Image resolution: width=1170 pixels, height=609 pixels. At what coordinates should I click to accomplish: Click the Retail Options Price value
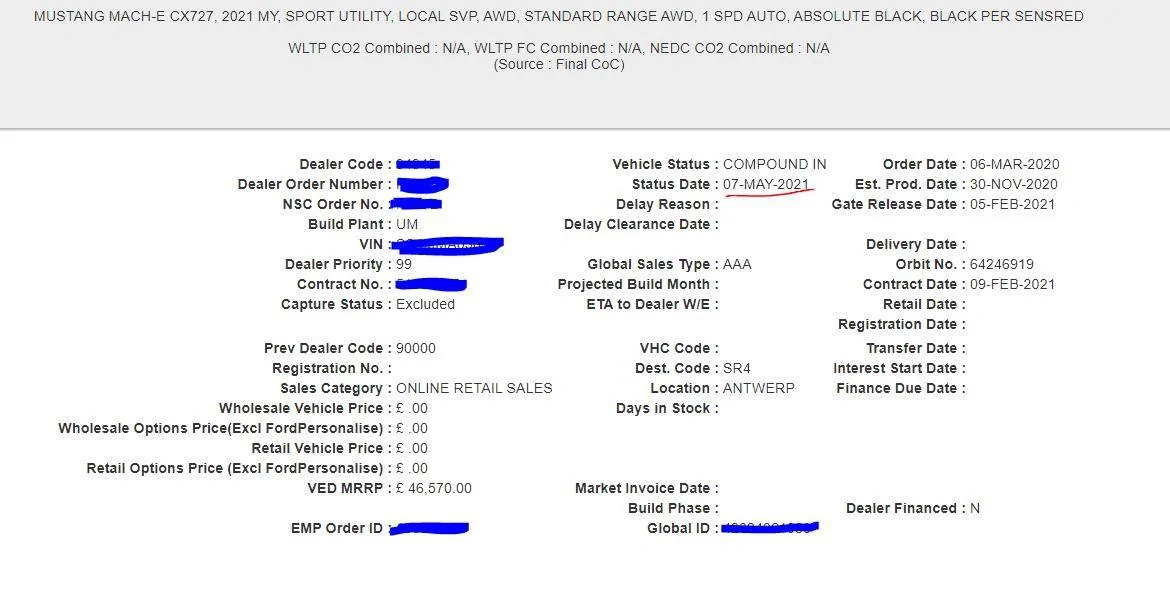(412, 469)
